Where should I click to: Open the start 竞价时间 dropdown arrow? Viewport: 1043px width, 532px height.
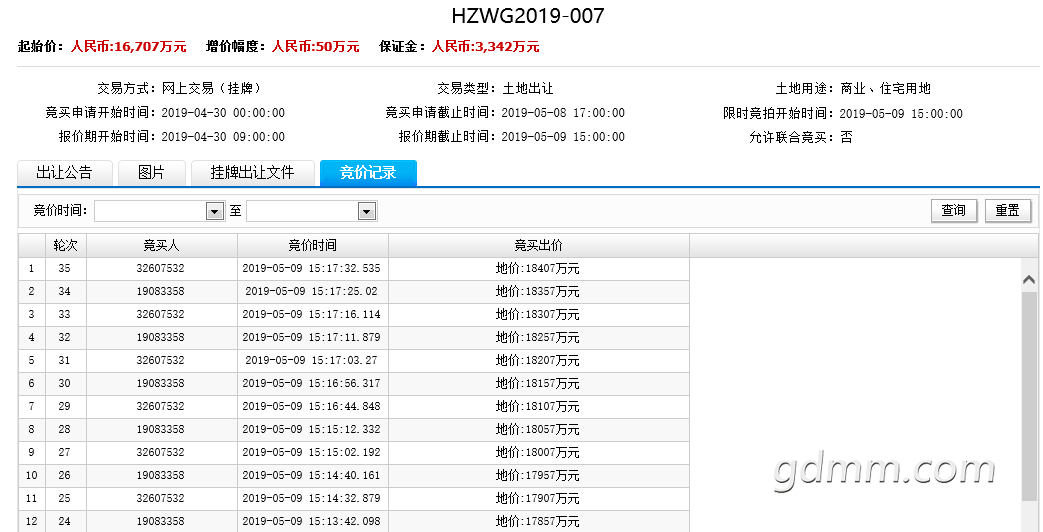215,211
